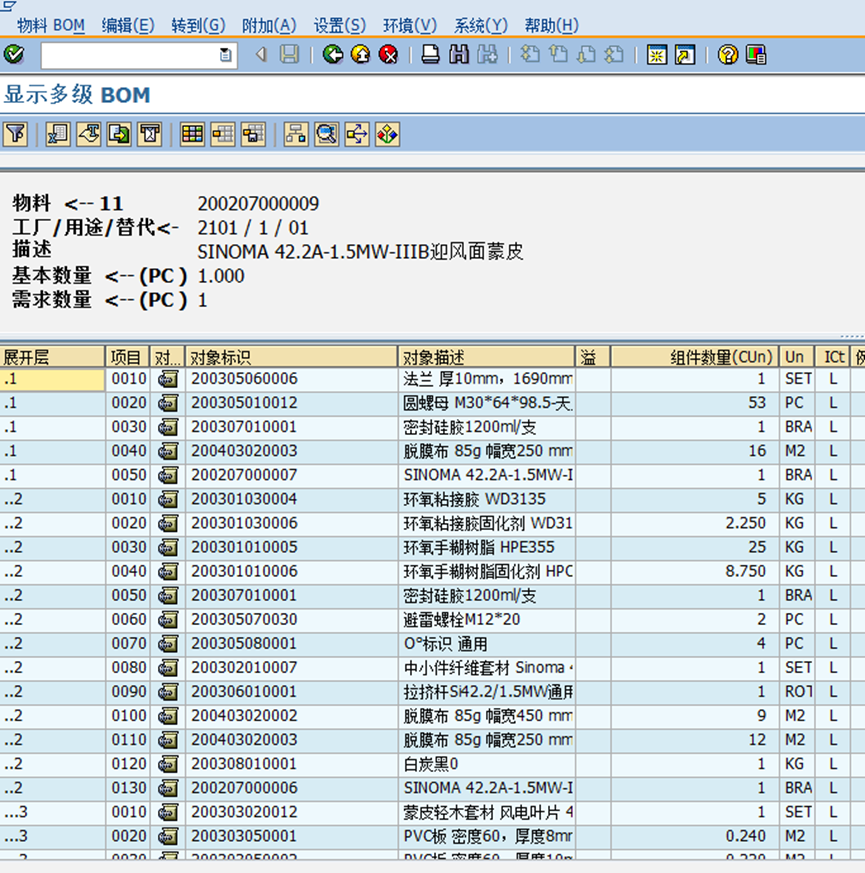Click the green checkmark Enter icon
The width and height of the screenshot is (865, 873).
coord(14,55)
